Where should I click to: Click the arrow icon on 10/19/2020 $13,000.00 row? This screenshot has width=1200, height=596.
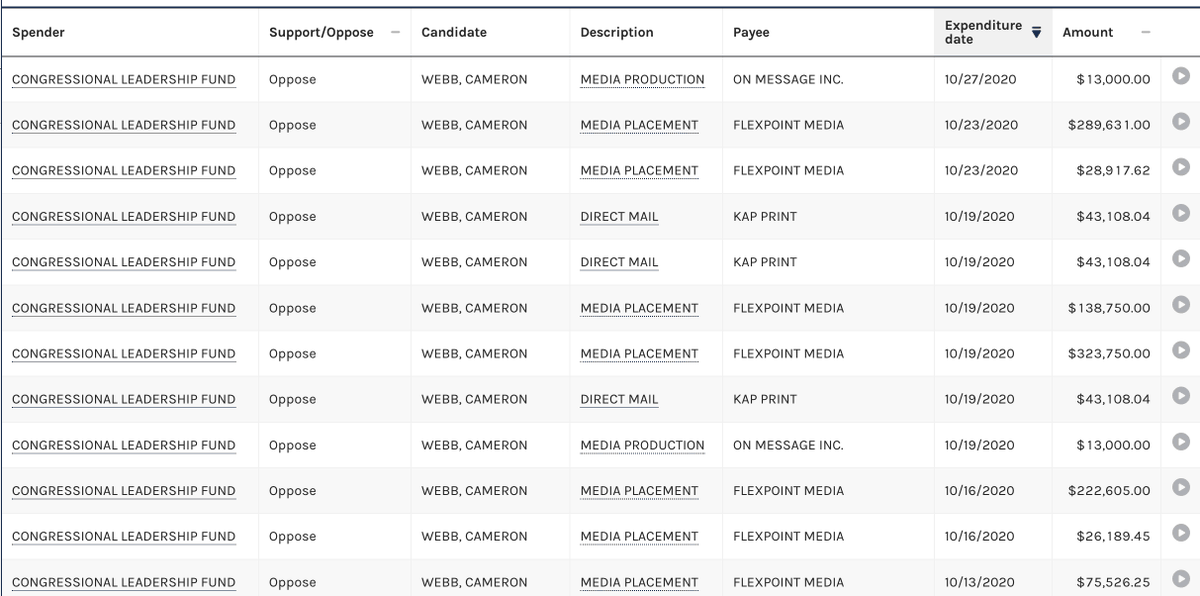(1181, 441)
